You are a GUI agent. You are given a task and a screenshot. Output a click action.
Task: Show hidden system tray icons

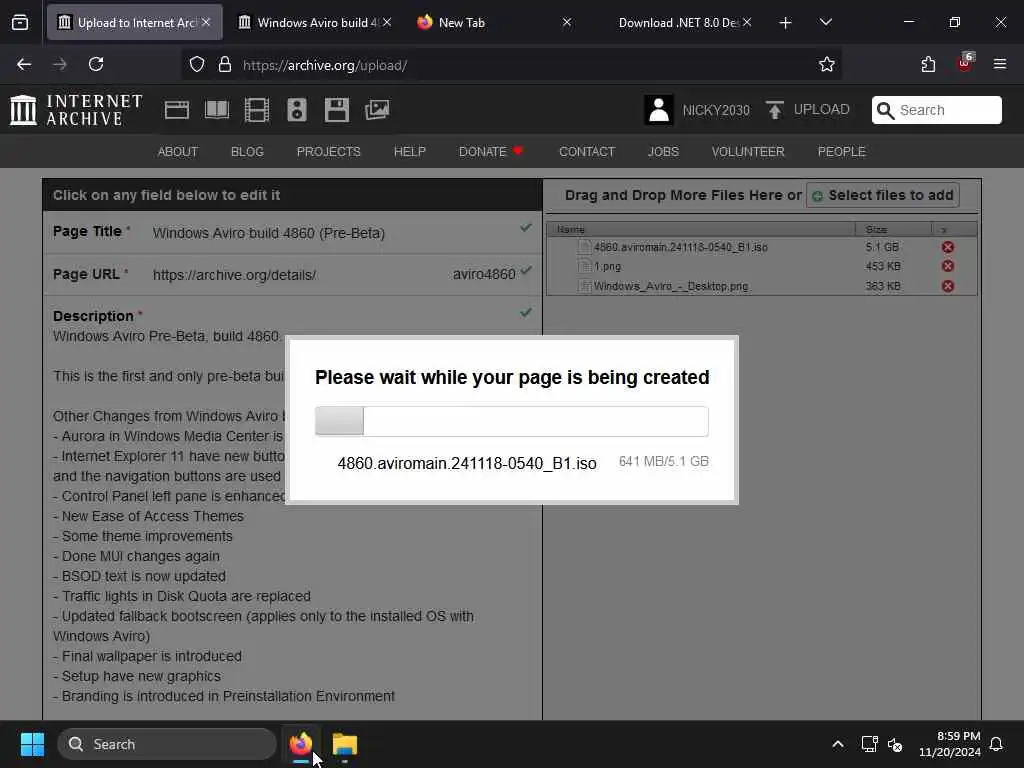tap(838, 744)
